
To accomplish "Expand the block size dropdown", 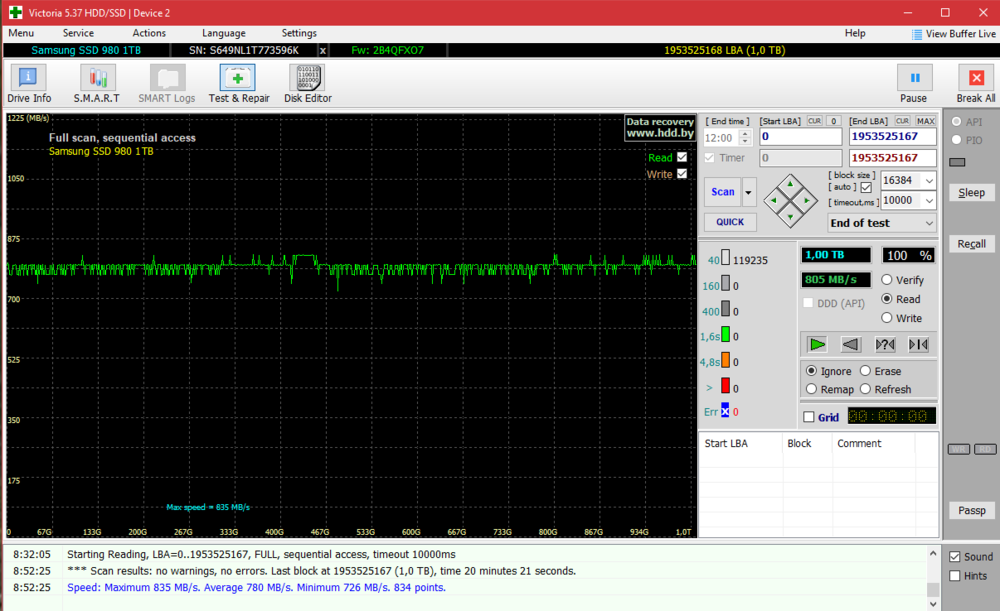I will point(929,181).
